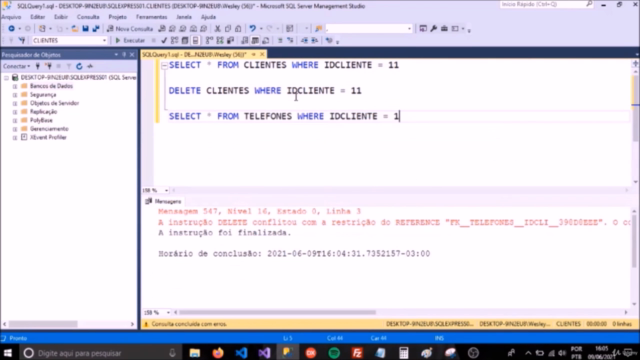Click the Nova Consulta toolbar button
Image resolution: width=640 pixels, height=360 pixels.
click(130, 29)
